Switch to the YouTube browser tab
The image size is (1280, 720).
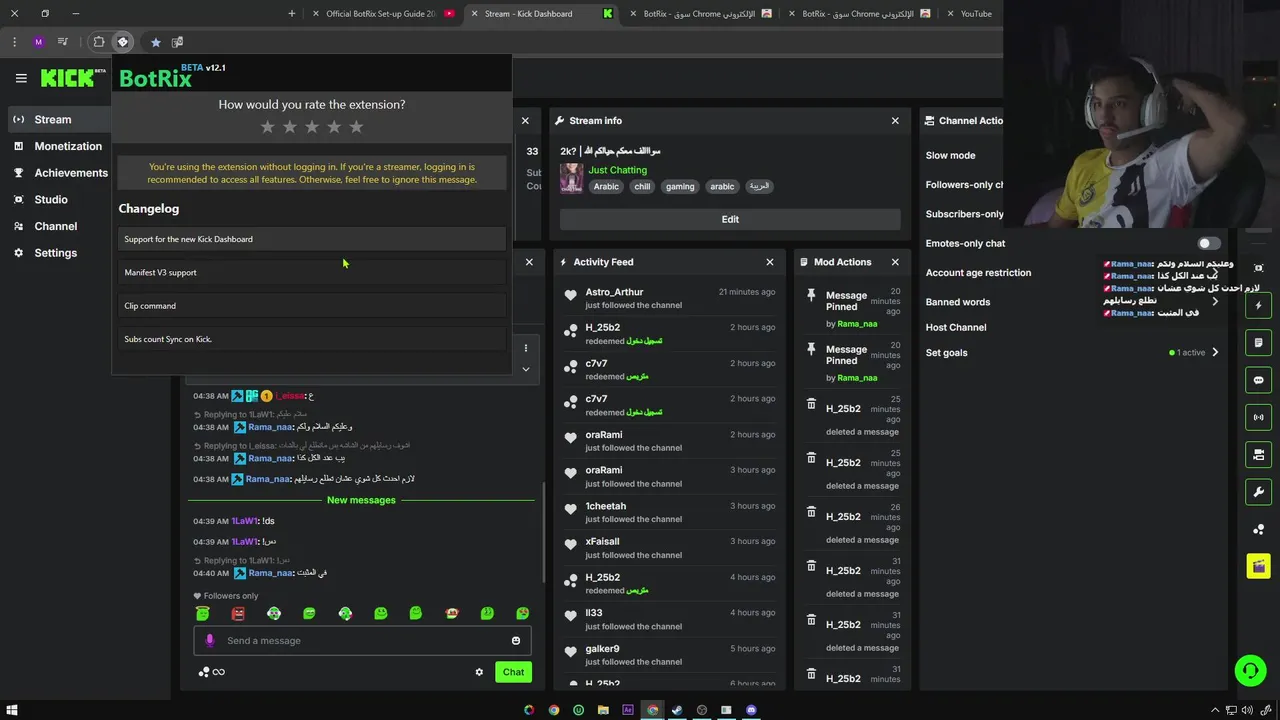pyautogui.click(x=976, y=14)
